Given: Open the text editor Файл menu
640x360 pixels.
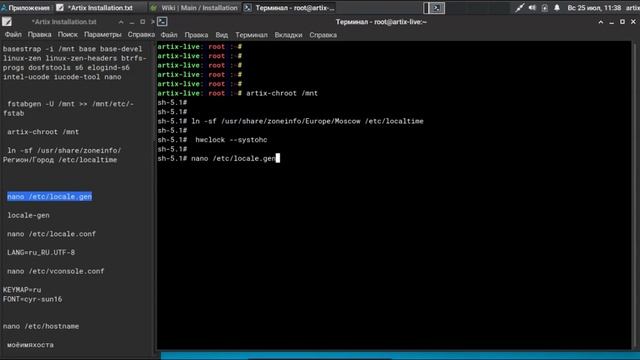Looking at the screenshot, I should pyautogui.click(x=13, y=35).
